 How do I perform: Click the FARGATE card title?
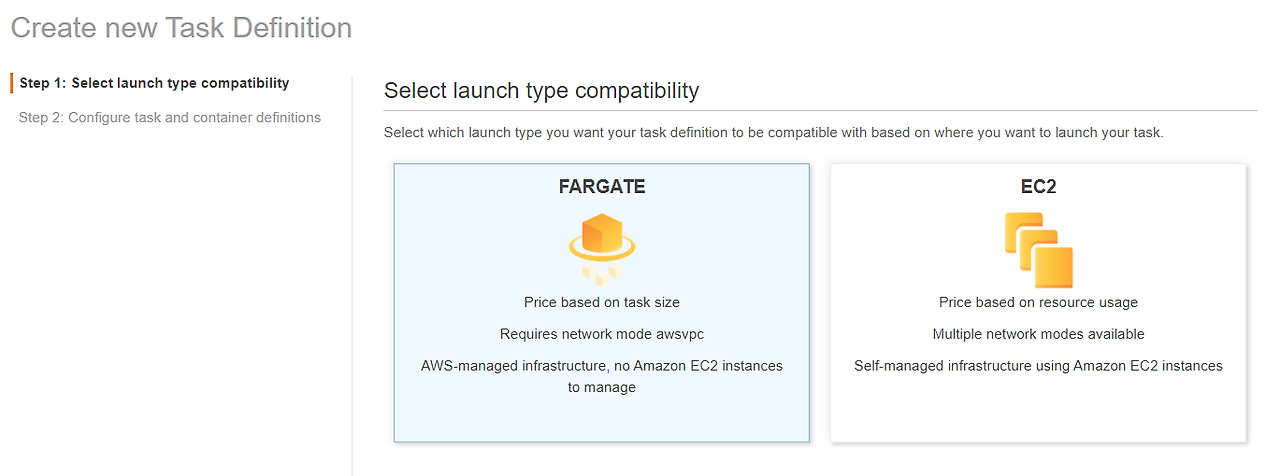pos(601,187)
